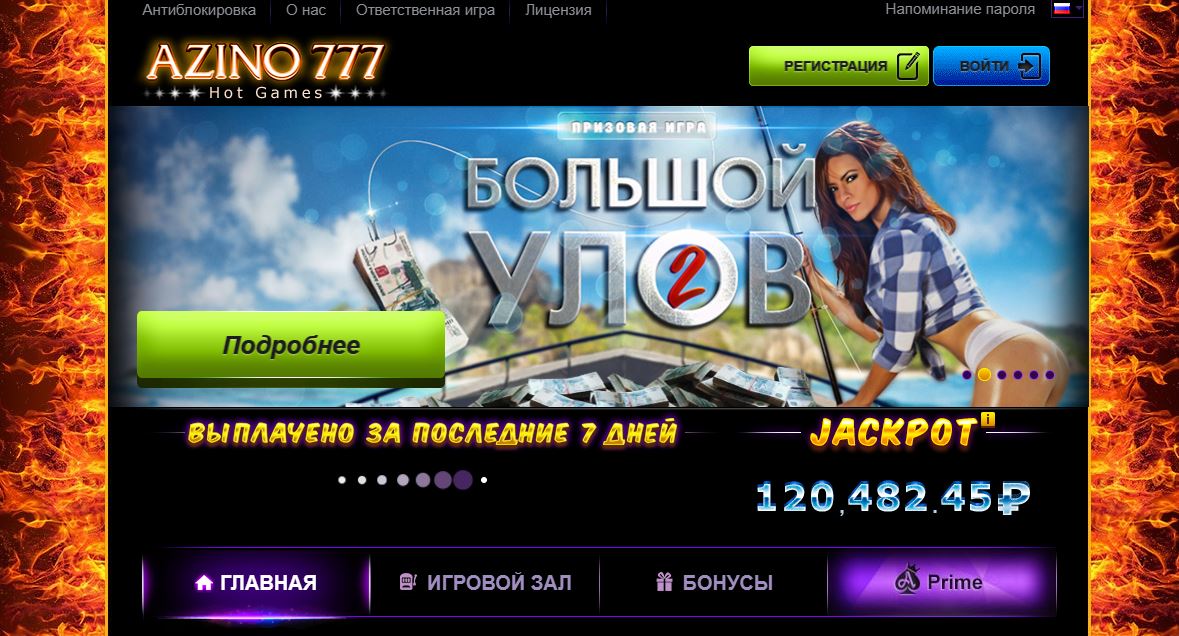Image resolution: width=1179 pixels, height=636 pixels.
Task: Click the arrow next to the language flag
Action: [x=1078, y=9]
